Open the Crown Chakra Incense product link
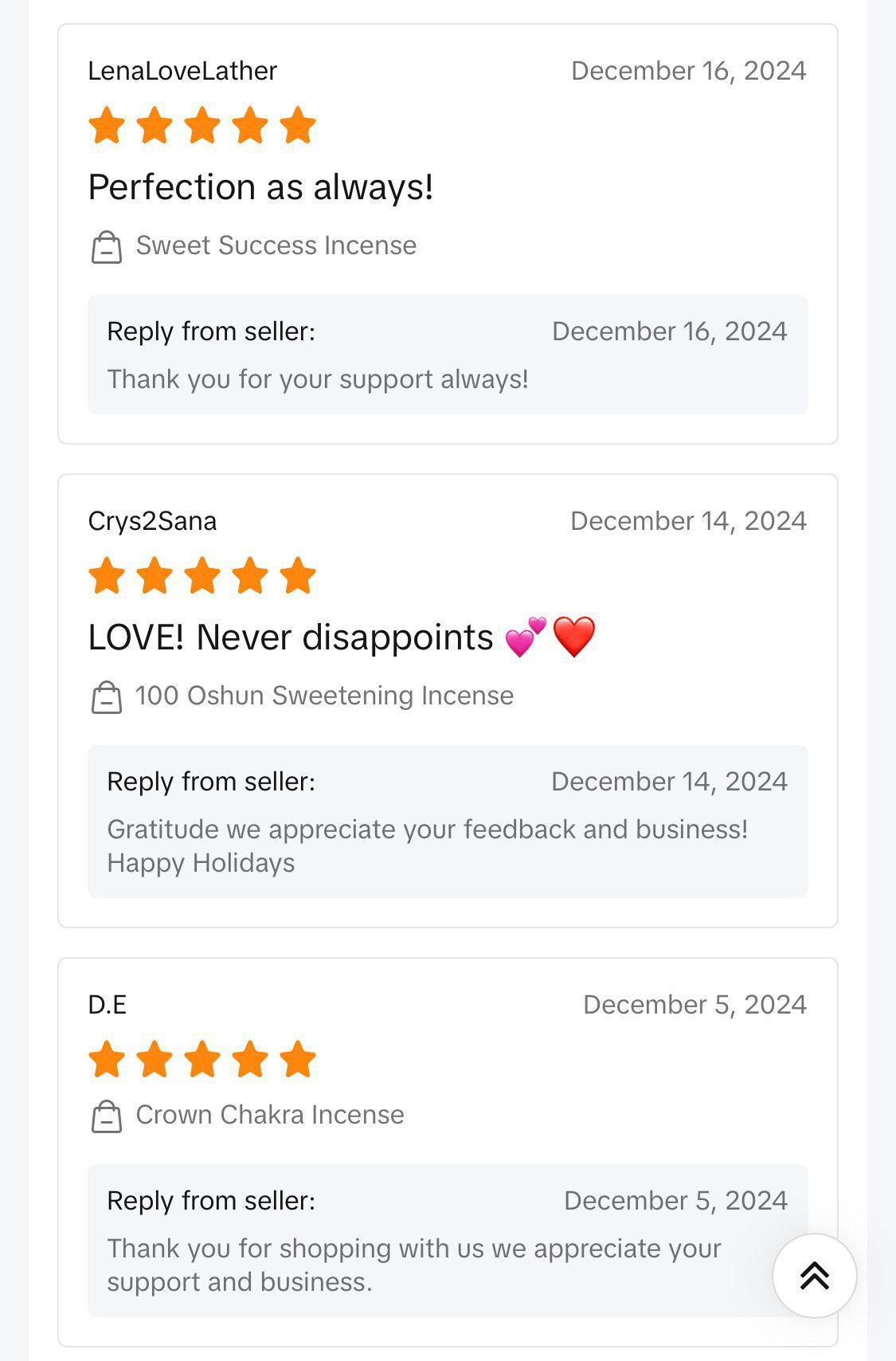Image resolution: width=896 pixels, height=1361 pixels. (x=270, y=1115)
